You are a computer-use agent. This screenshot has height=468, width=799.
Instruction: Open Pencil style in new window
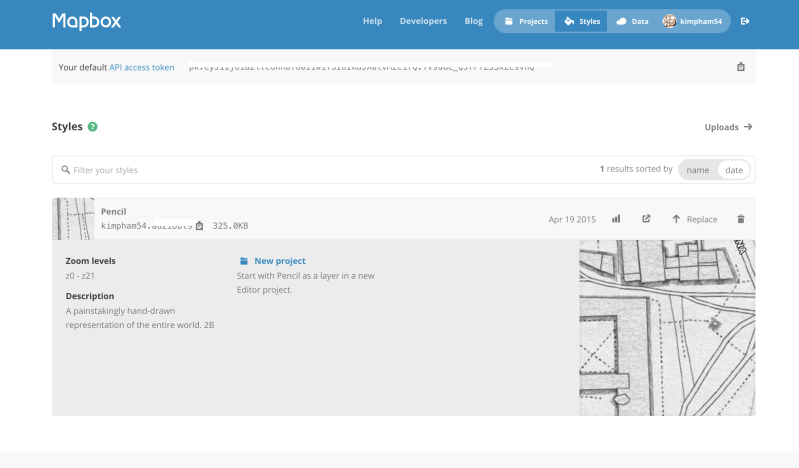(646, 219)
